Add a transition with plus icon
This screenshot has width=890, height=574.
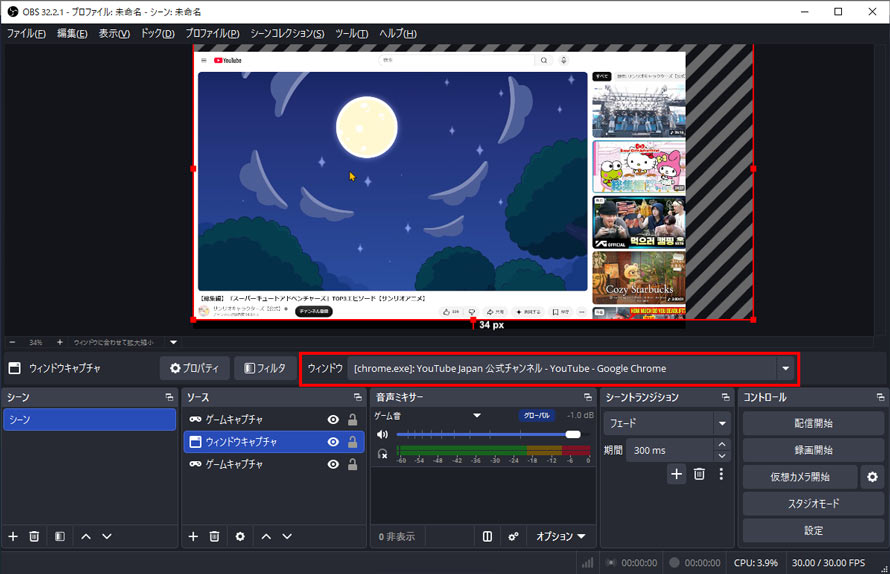pyautogui.click(x=677, y=474)
